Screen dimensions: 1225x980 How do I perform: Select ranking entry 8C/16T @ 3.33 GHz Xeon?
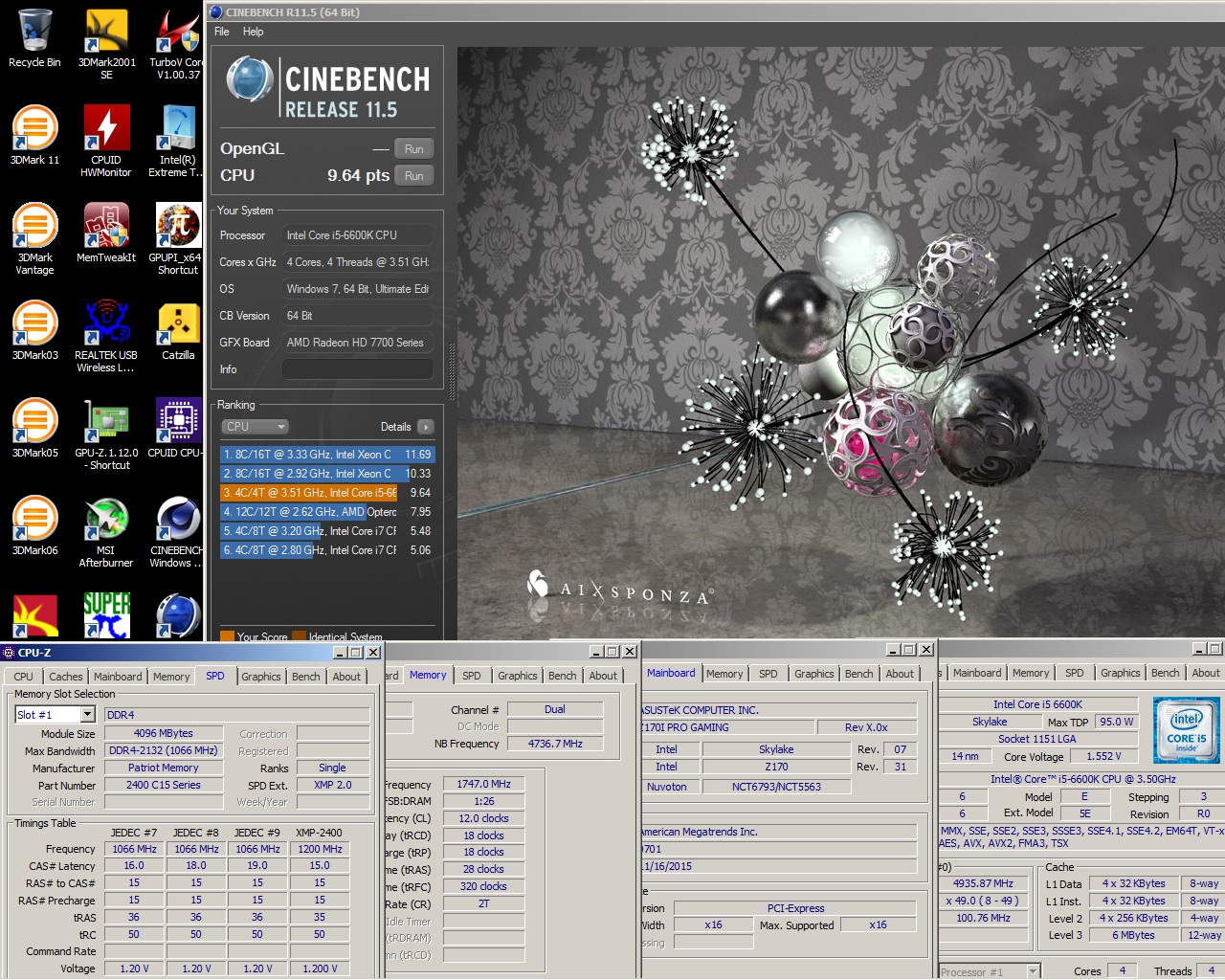pos(327,455)
